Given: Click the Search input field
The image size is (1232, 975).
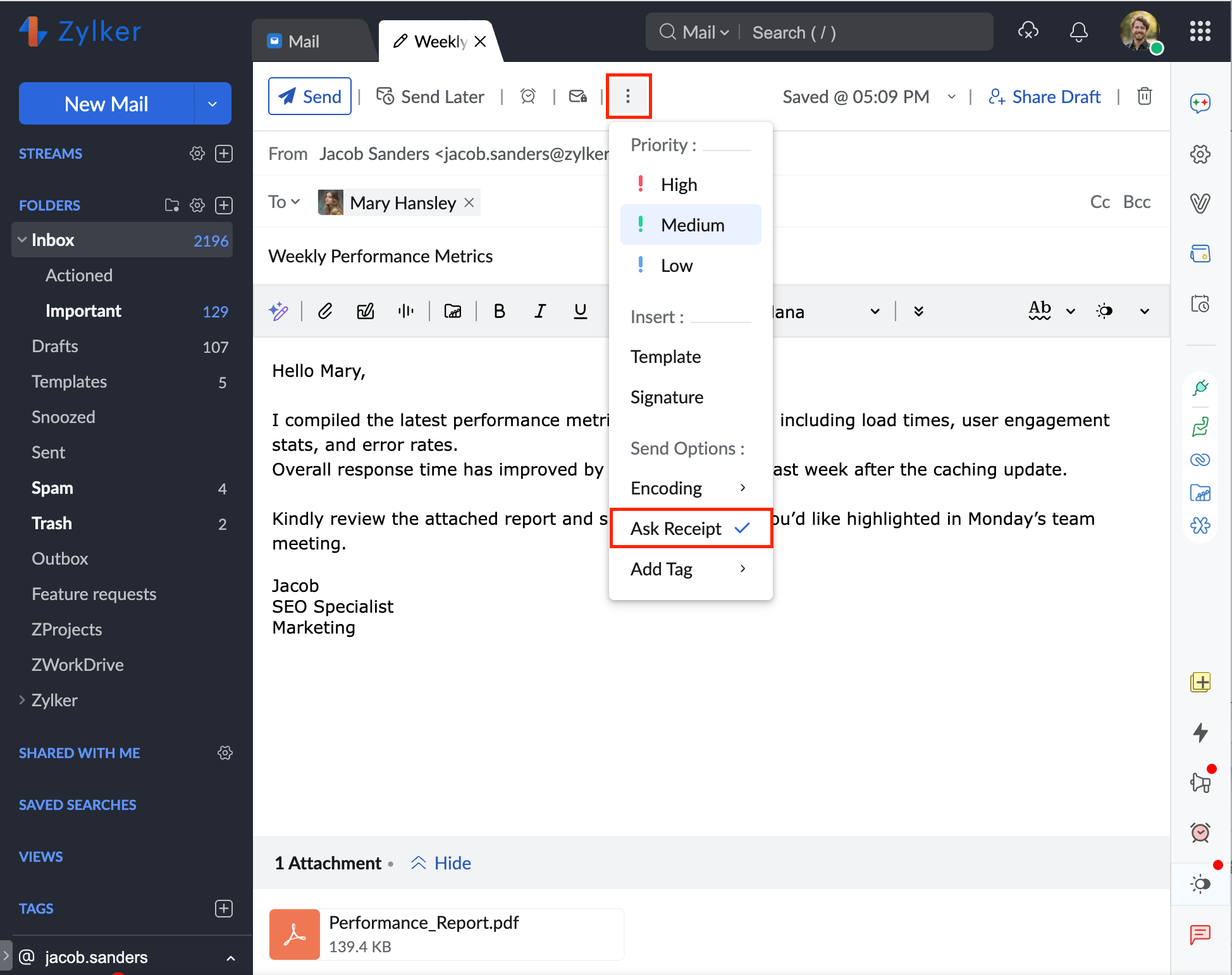Looking at the screenshot, I should coord(866,32).
